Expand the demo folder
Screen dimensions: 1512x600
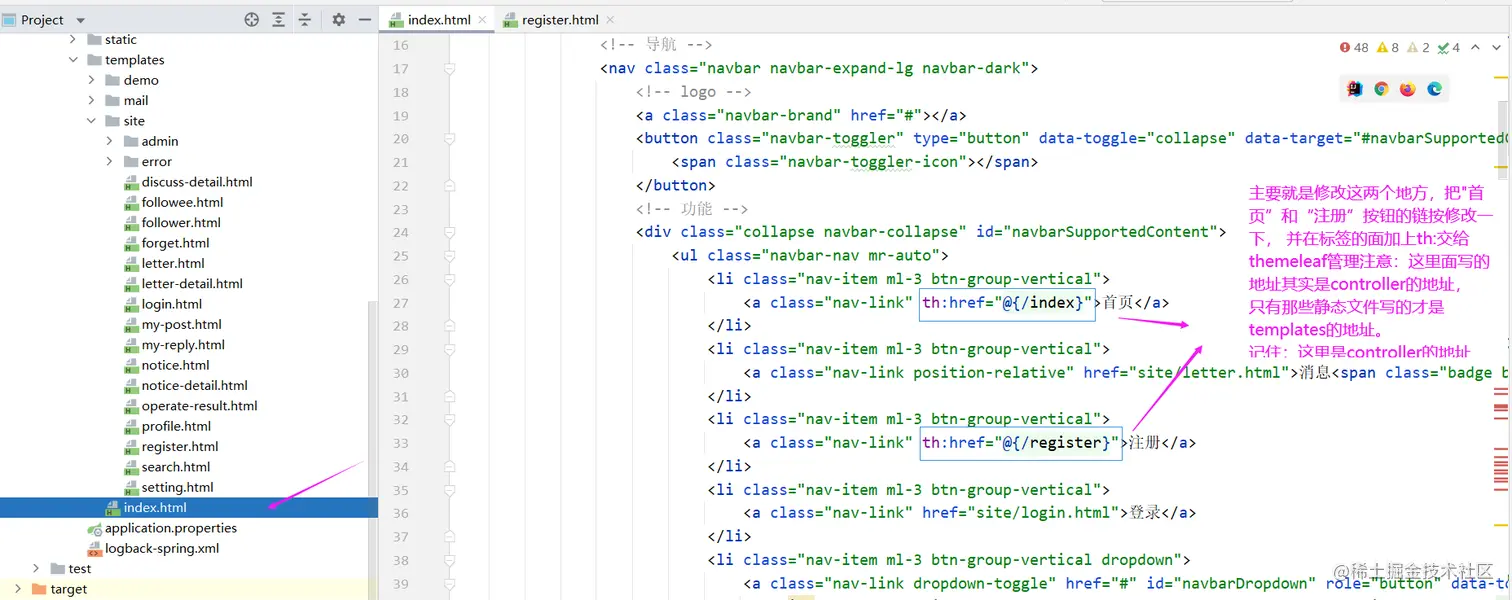91,80
